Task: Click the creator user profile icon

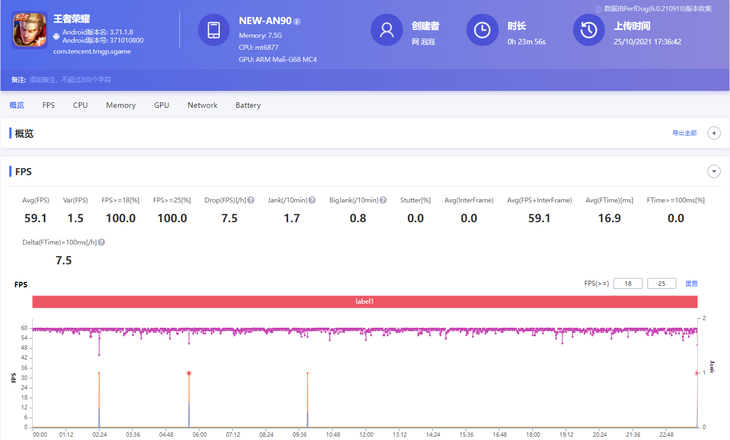Action: coord(386,30)
